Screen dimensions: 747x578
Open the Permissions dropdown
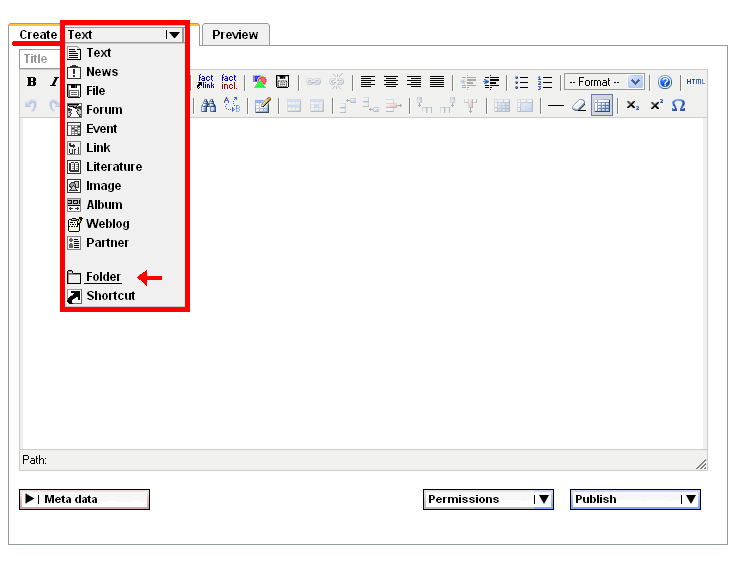[x=488, y=499]
